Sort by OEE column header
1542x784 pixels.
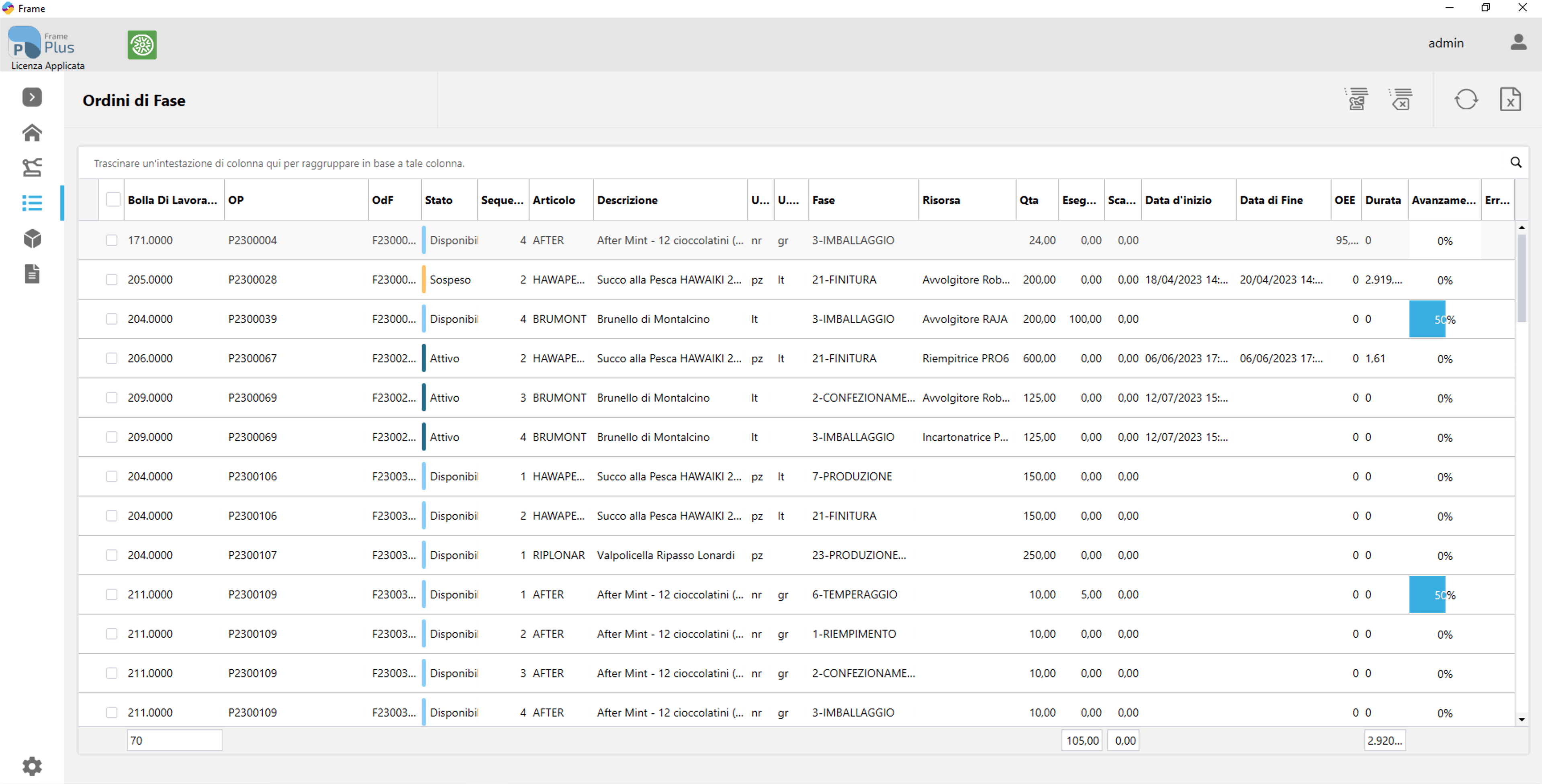1346,200
